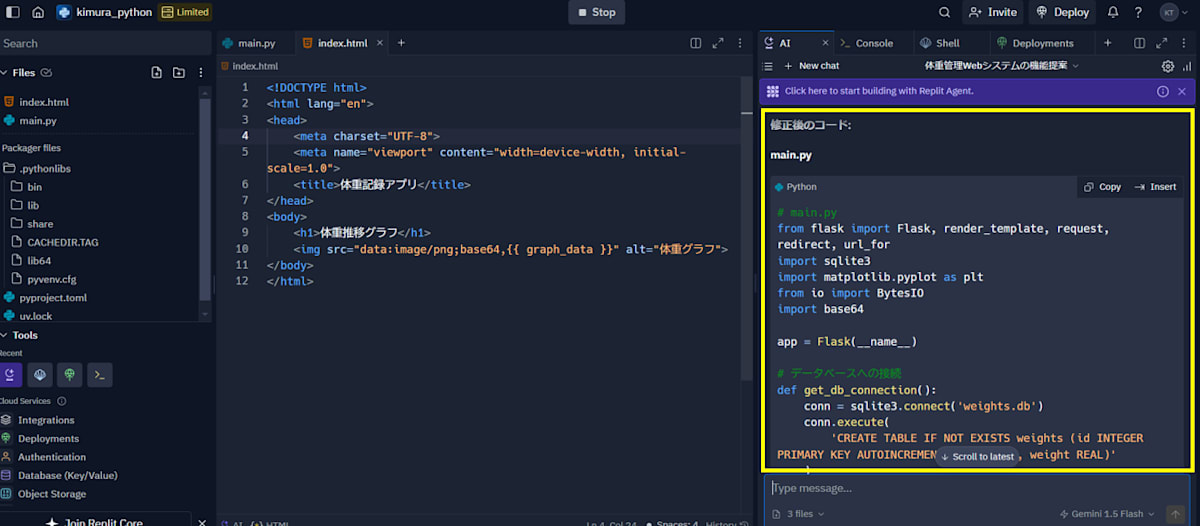
Task: Open the chat title dropdown
Action: click(1002, 66)
